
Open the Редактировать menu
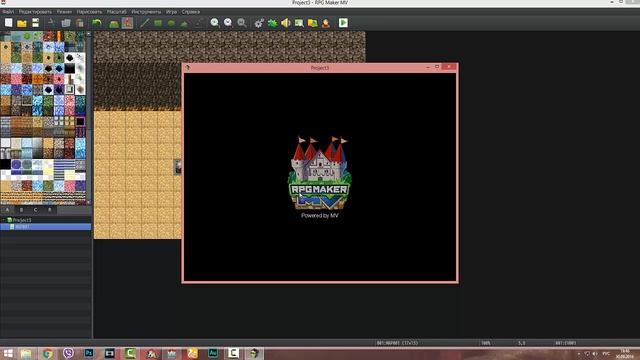35,12
